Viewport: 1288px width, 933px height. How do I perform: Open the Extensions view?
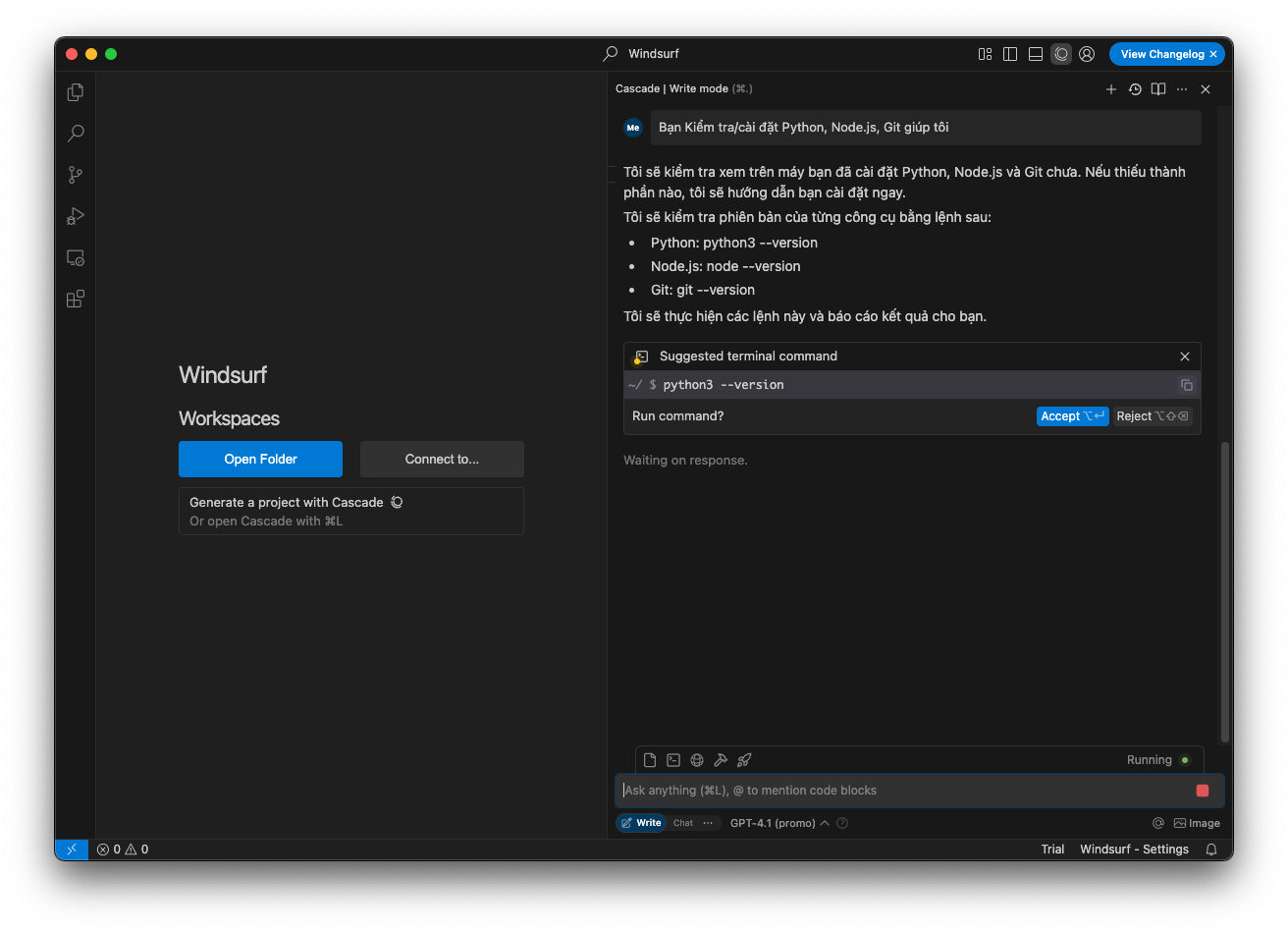coord(76,299)
